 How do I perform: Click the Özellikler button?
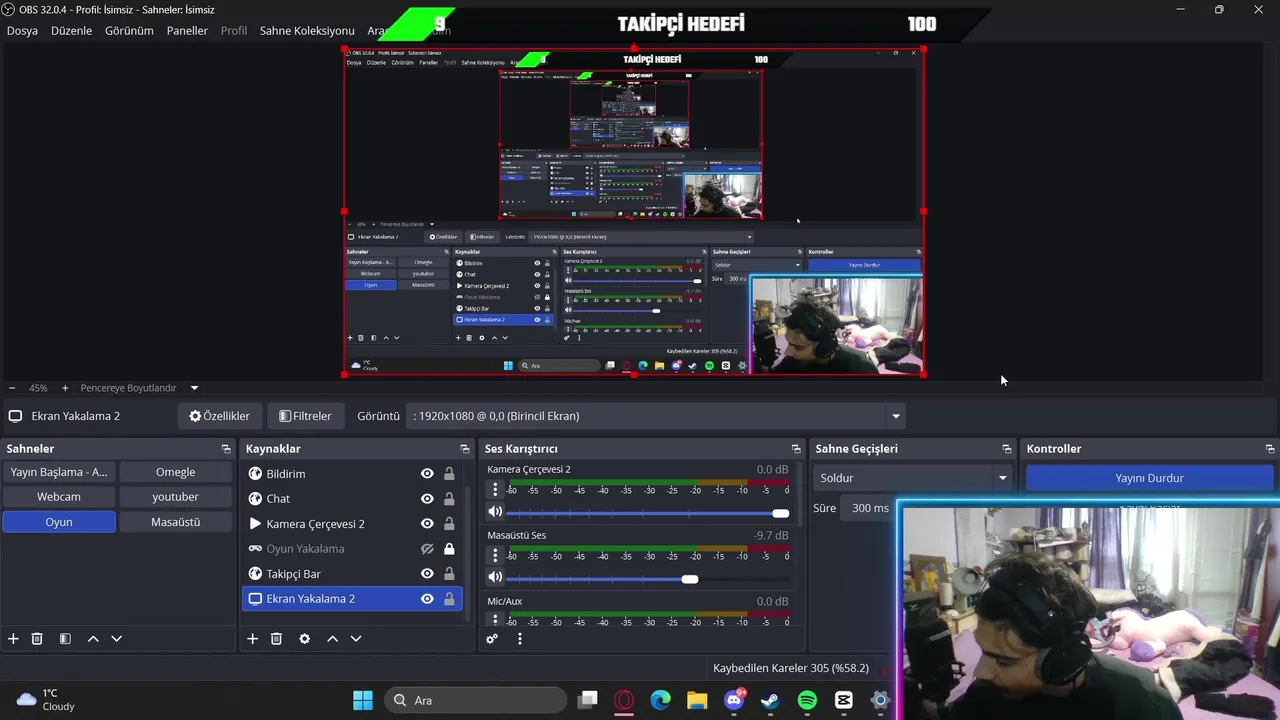point(219,416)
